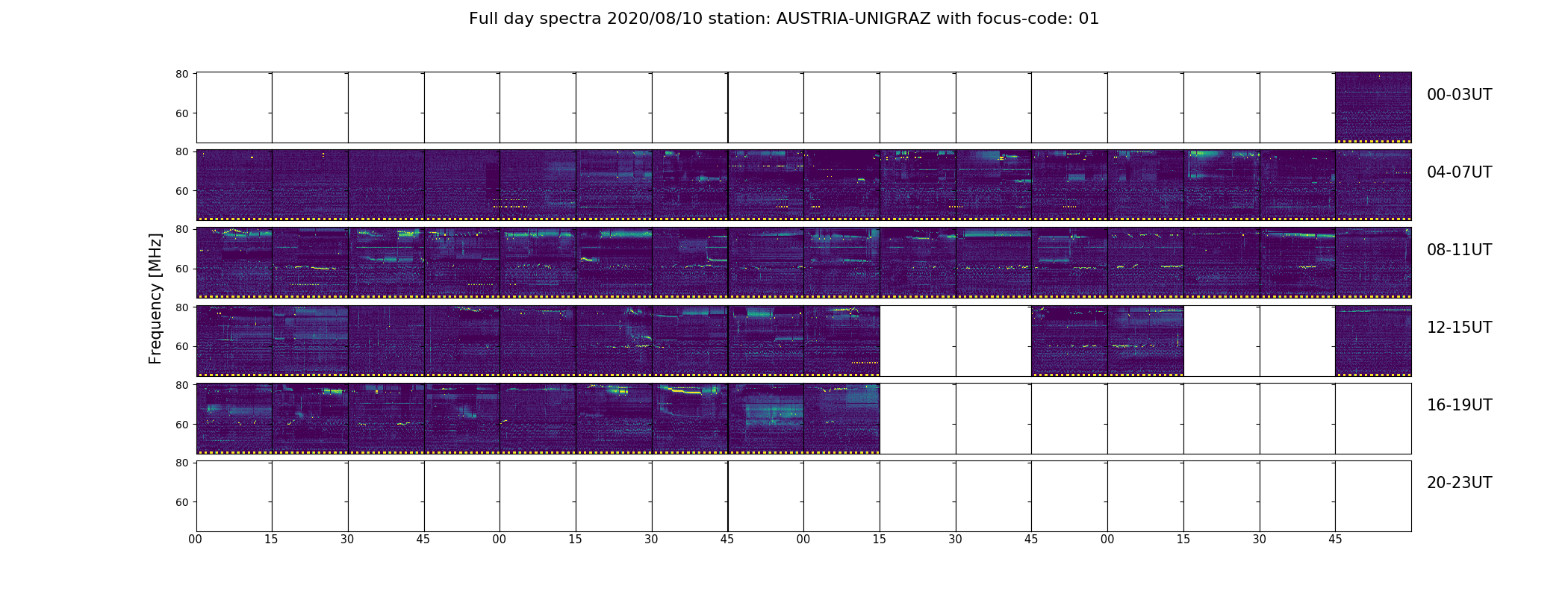Click the "12-15UT" row label
The height and width of the screenshot is (597, 1568).
tap(1459, 328)
